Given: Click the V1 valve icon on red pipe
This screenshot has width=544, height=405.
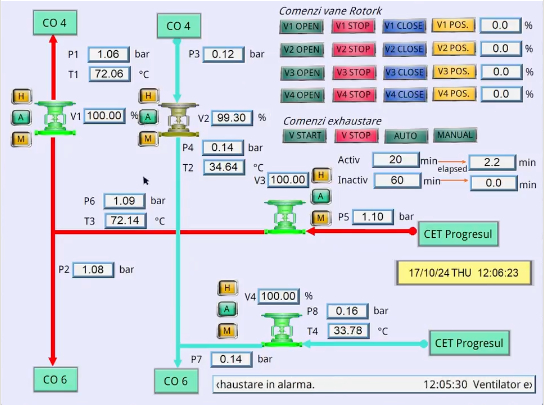Looking at the screenshot, I should pyautogui.click(x=55, y=118).
